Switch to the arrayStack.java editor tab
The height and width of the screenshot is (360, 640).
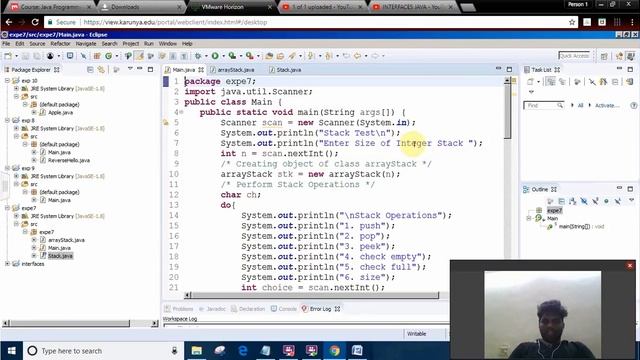[236, 70]
